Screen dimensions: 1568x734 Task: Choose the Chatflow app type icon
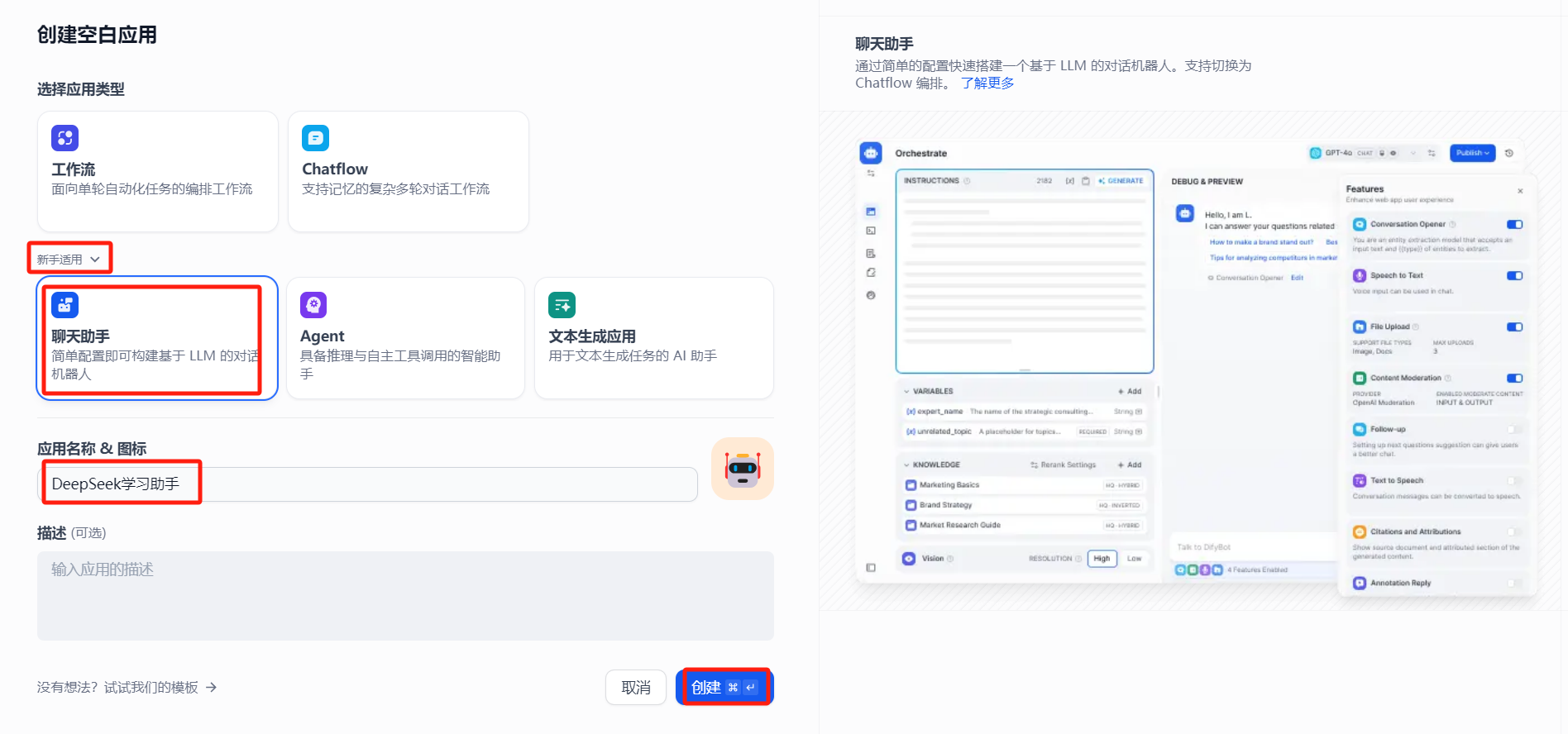click(x=315, y=138)
